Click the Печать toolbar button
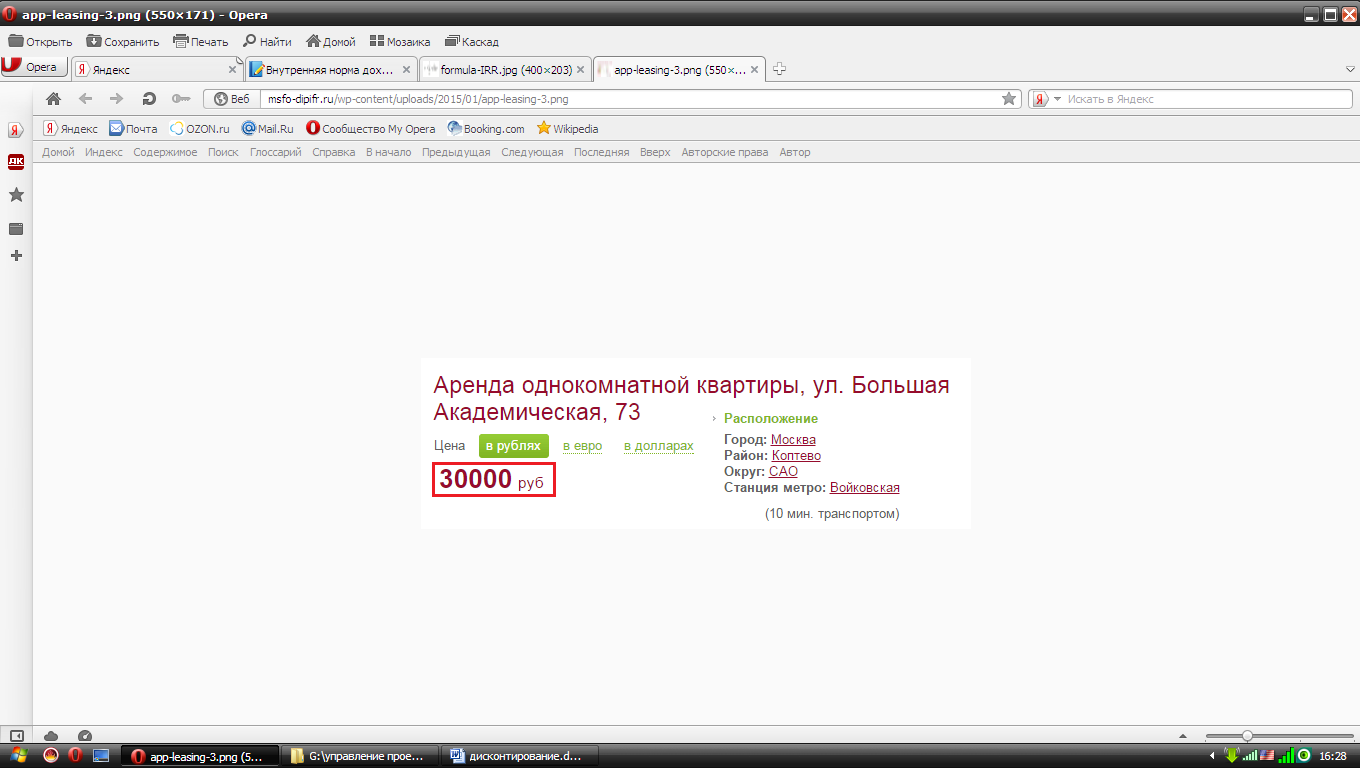This screenshot has width=1360, height=768. click(x=201, y=42)
